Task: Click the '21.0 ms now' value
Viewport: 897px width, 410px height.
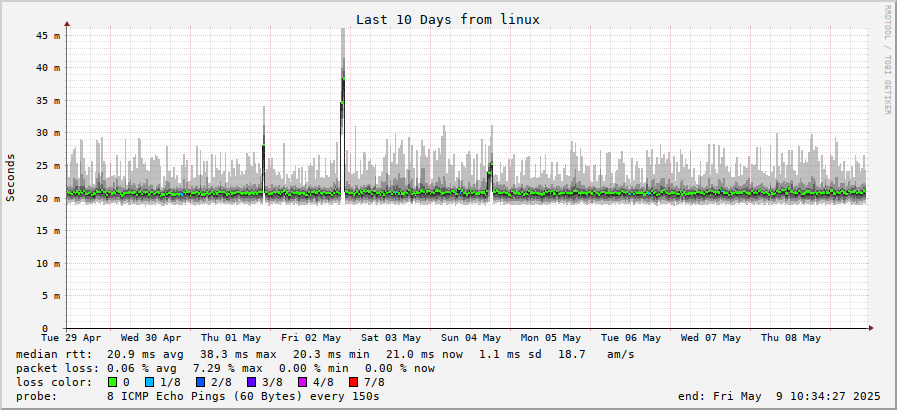Action: pyautogui.click(x=424, y=355)
